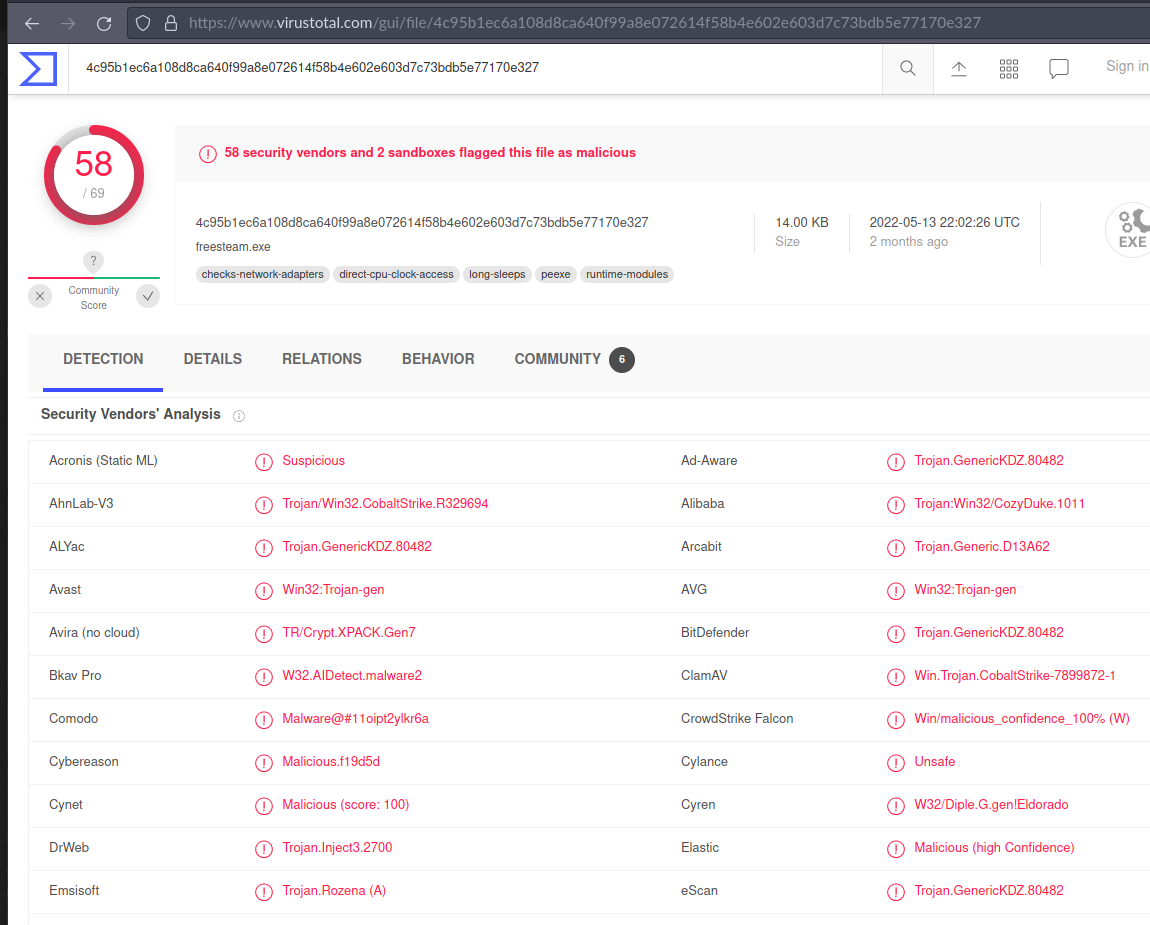Click warning icon on Ad-Aware row
Viewport: 1150px width, 925px height.
pos(896,461)
